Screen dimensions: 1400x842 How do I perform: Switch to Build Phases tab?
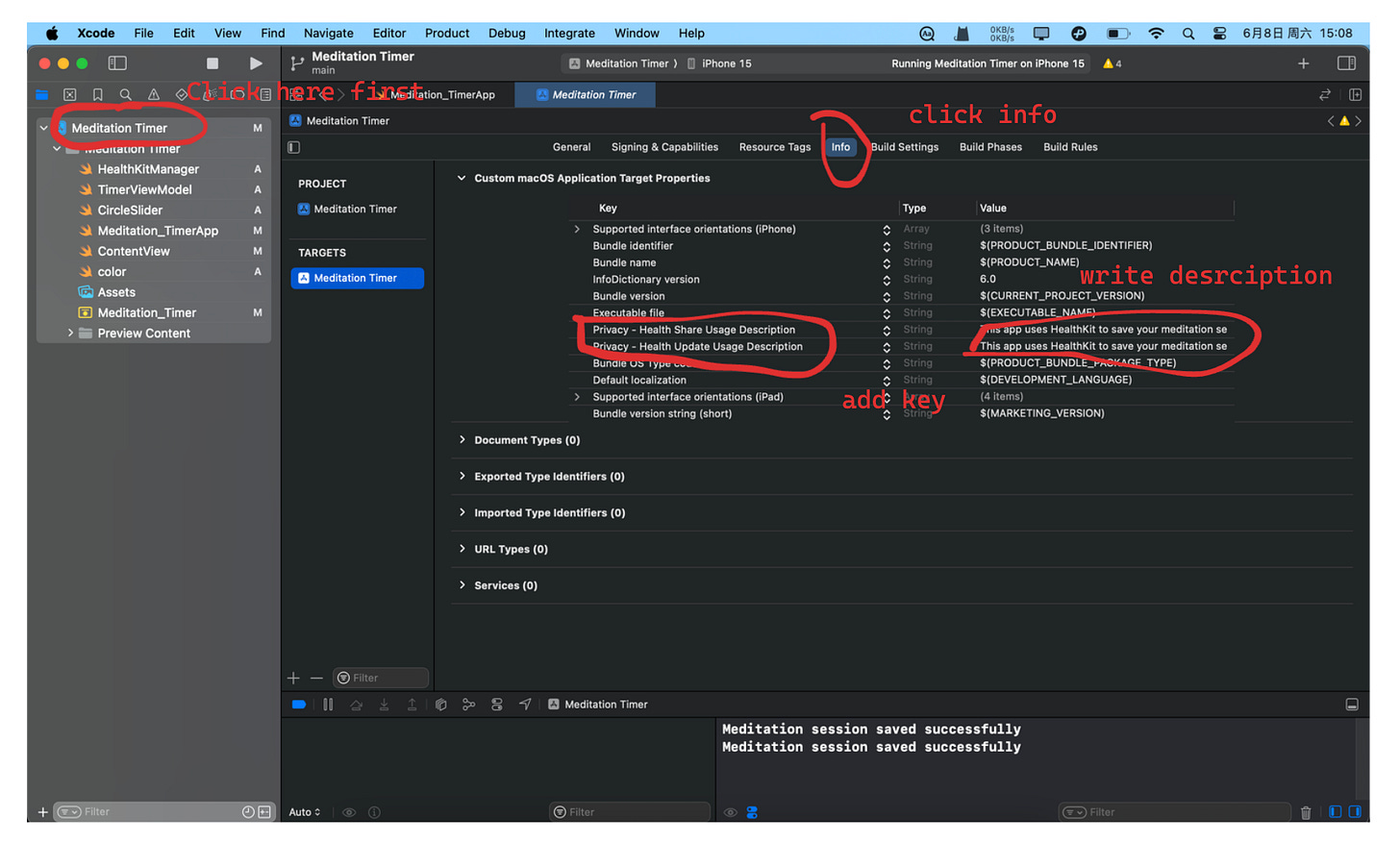[990, 147]
